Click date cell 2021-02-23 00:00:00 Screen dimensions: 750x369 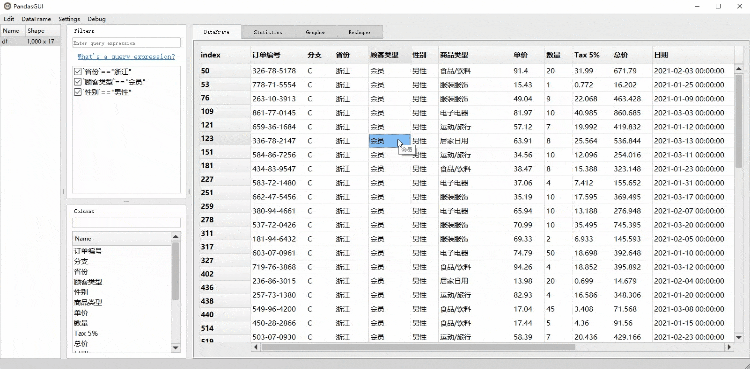[693, 337]
